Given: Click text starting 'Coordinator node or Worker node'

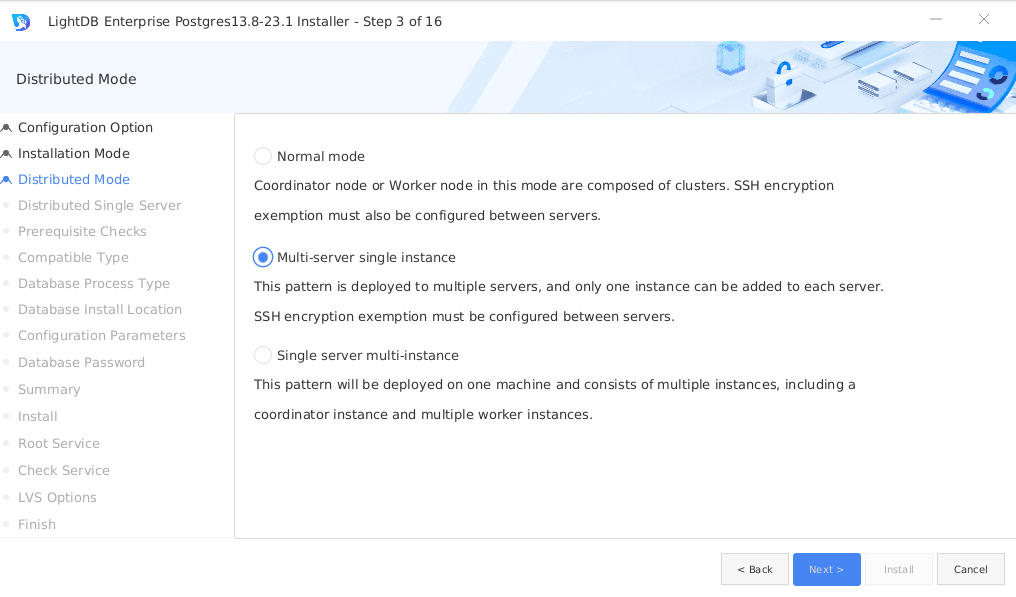Looking at the screenshot, I should [x=544, y=200].
